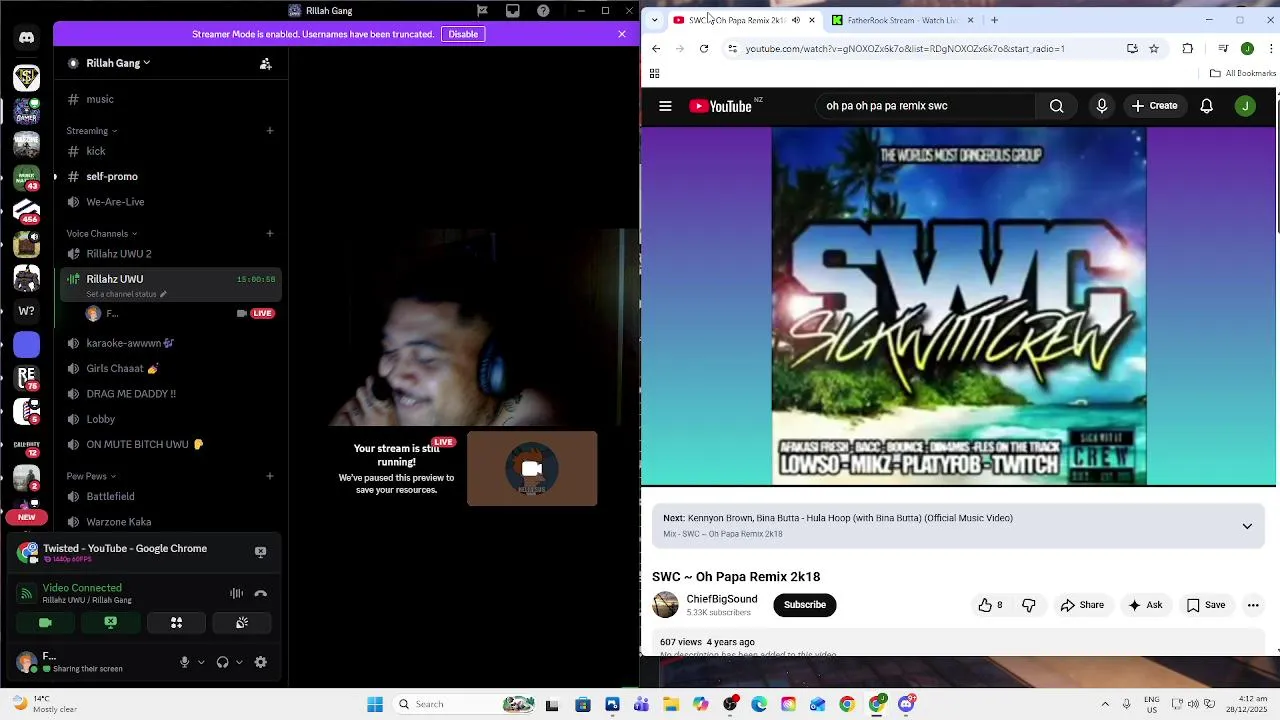Deafen with the headphones button
This screenshot has height=720, width=1280.
coord(222,662)
